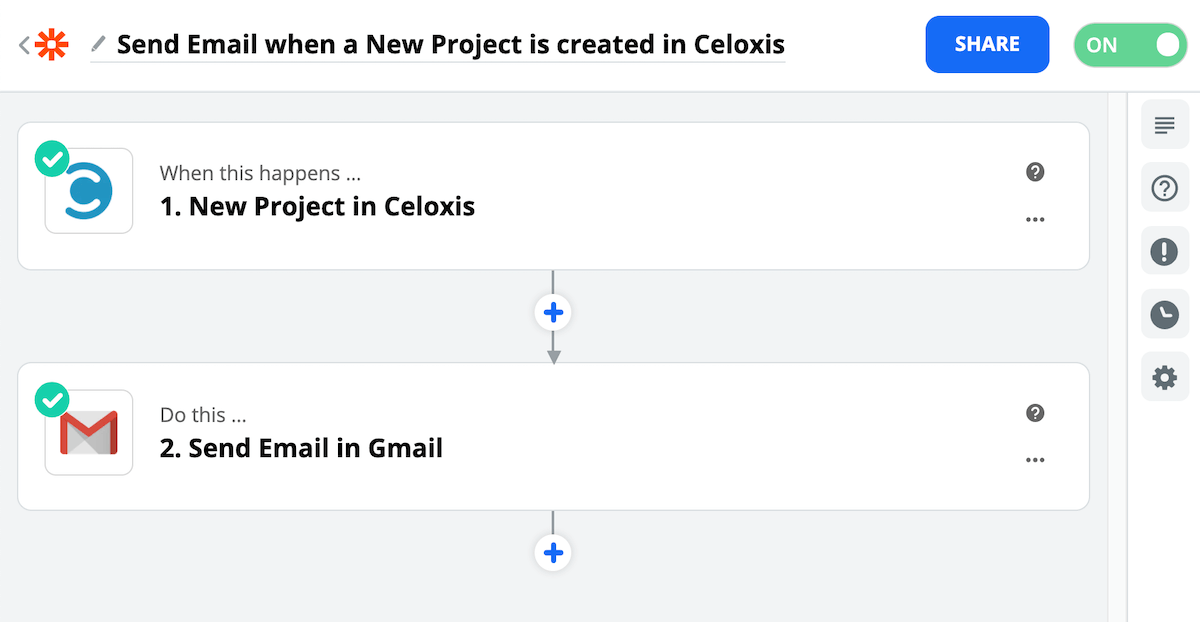The image size is (1200, 622).
Task: Open the exclamation alerts sidebar icon
Action: tap(1164, 251)
